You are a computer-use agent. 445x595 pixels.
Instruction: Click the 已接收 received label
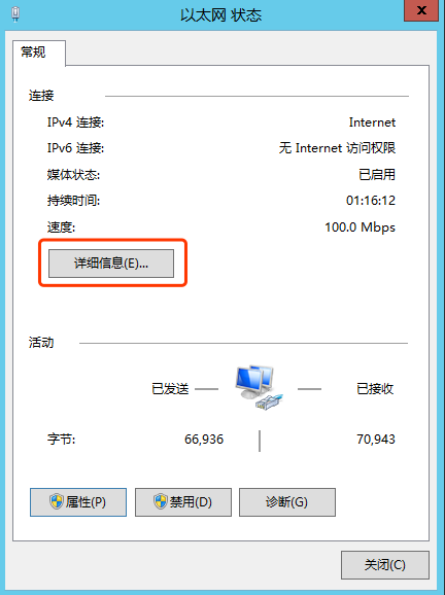tap(375, 389)
